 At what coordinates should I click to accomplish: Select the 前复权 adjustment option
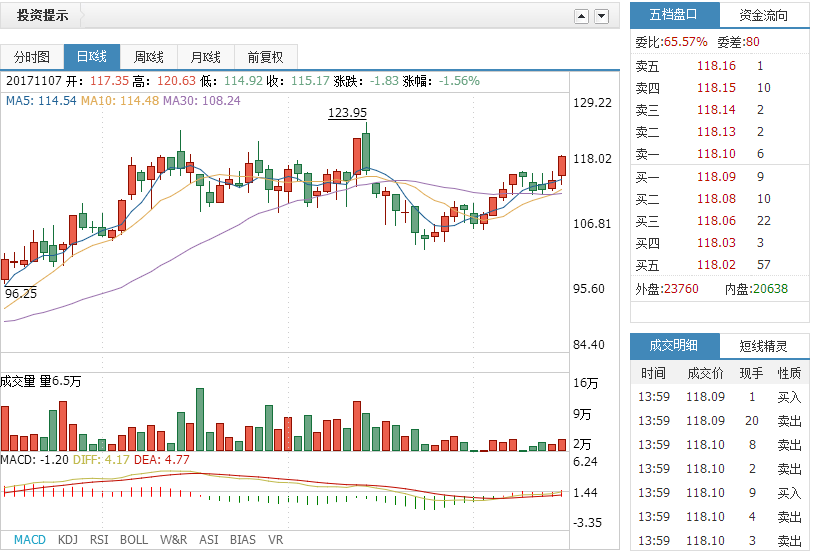point(265,57)
